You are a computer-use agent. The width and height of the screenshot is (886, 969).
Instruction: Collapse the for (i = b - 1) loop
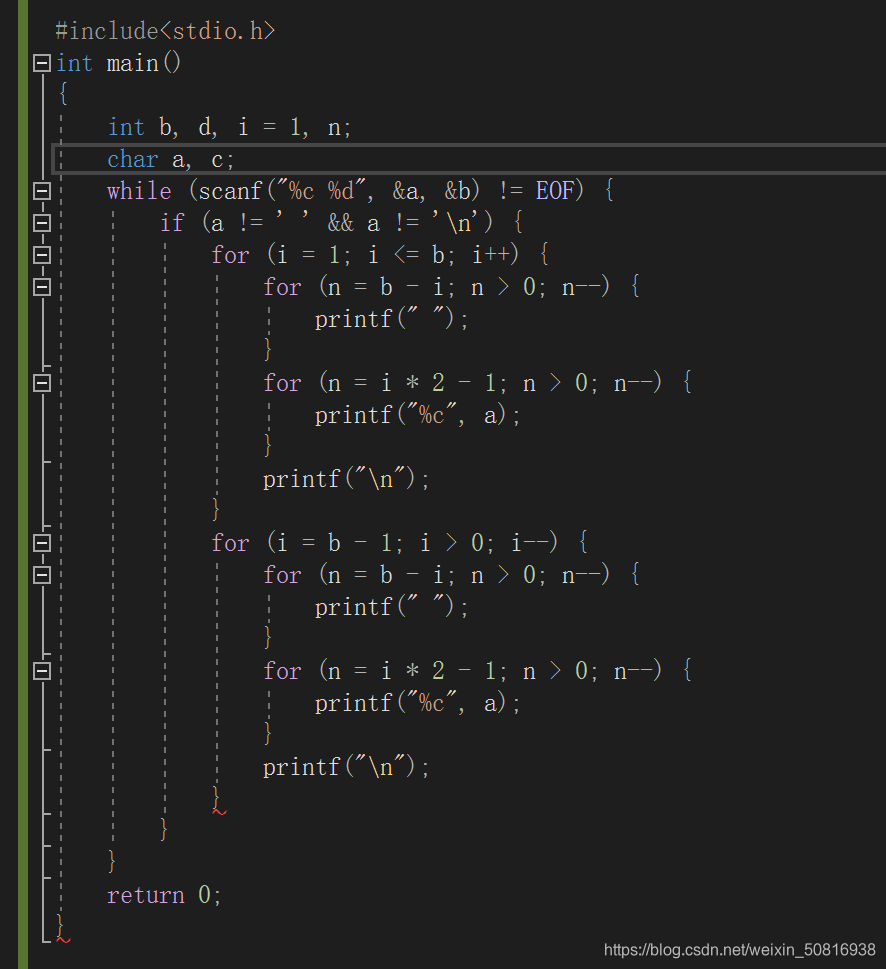[41, 543]
